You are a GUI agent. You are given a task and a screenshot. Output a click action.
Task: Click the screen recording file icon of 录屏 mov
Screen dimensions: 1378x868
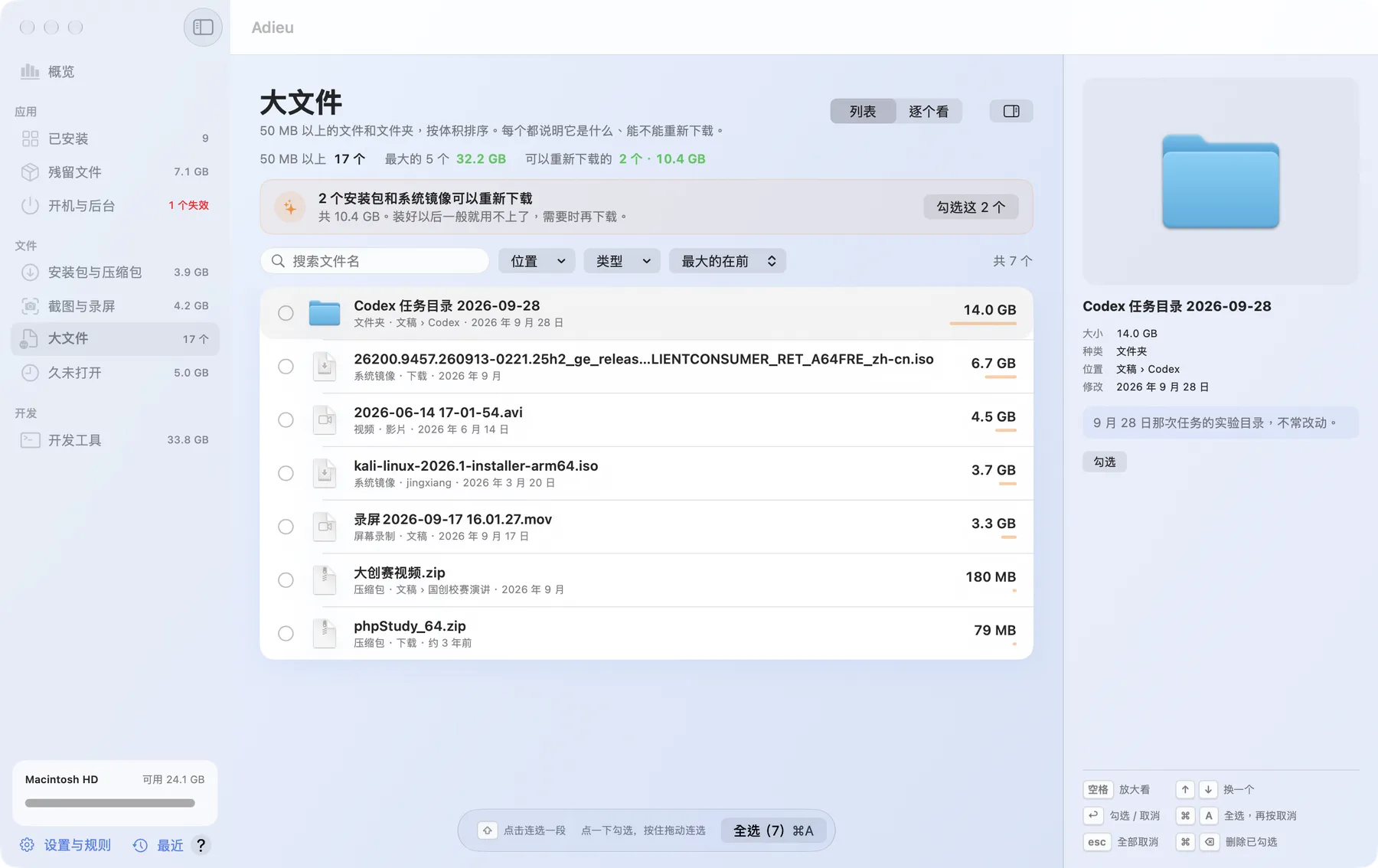click(x=325, y=527)
